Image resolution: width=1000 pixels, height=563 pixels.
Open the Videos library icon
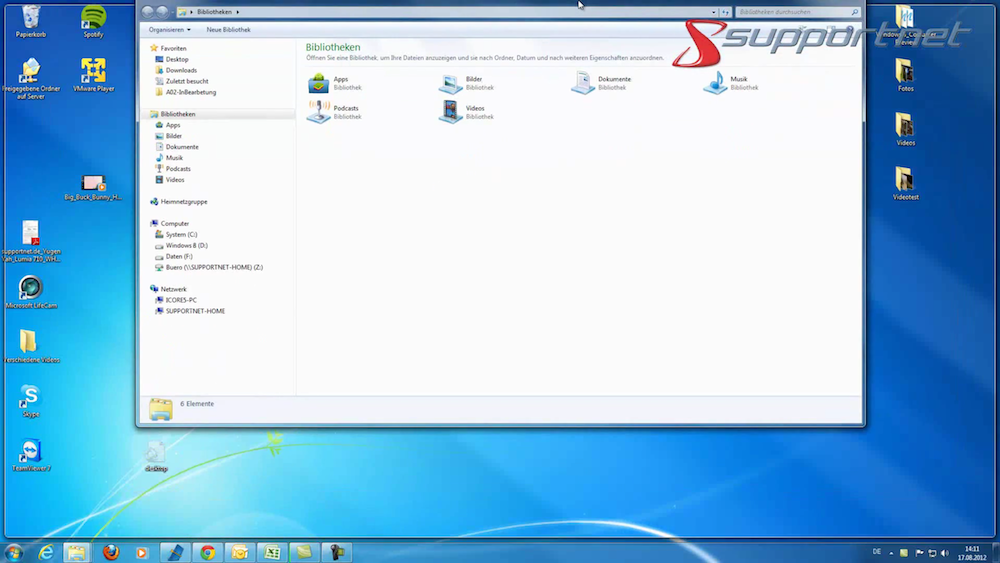[451, 112]
